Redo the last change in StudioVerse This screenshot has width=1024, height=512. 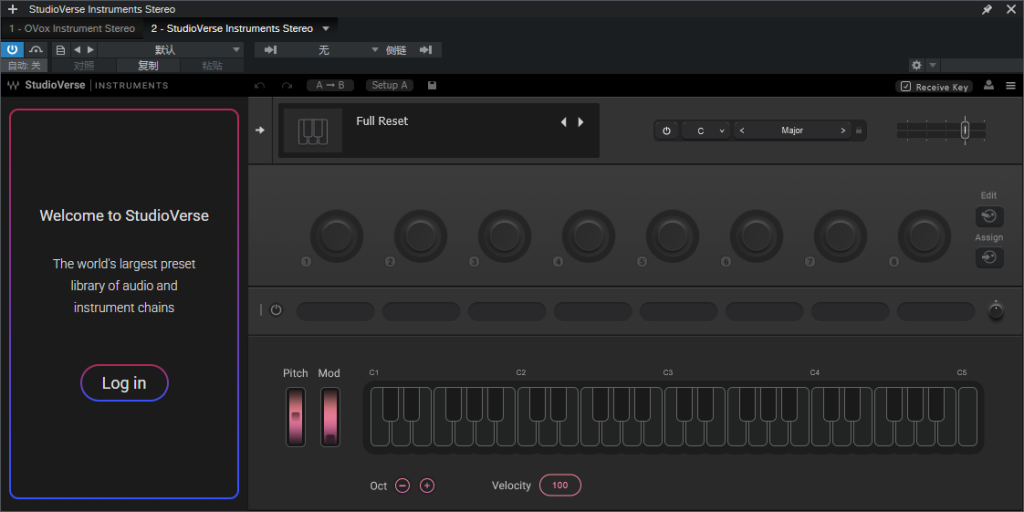pos(287,86)
